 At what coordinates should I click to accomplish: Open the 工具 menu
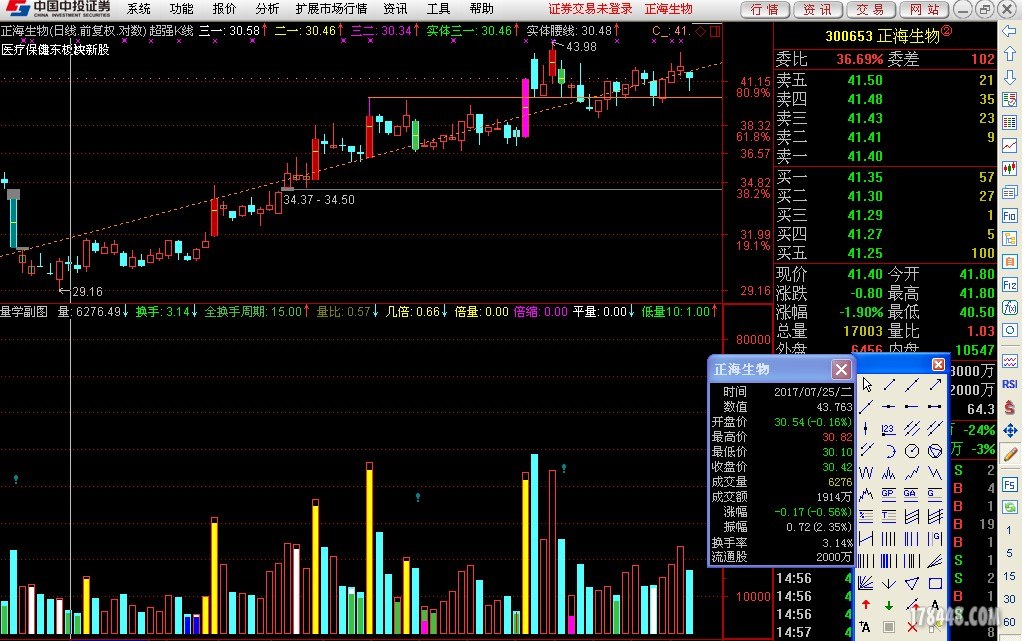438,9
